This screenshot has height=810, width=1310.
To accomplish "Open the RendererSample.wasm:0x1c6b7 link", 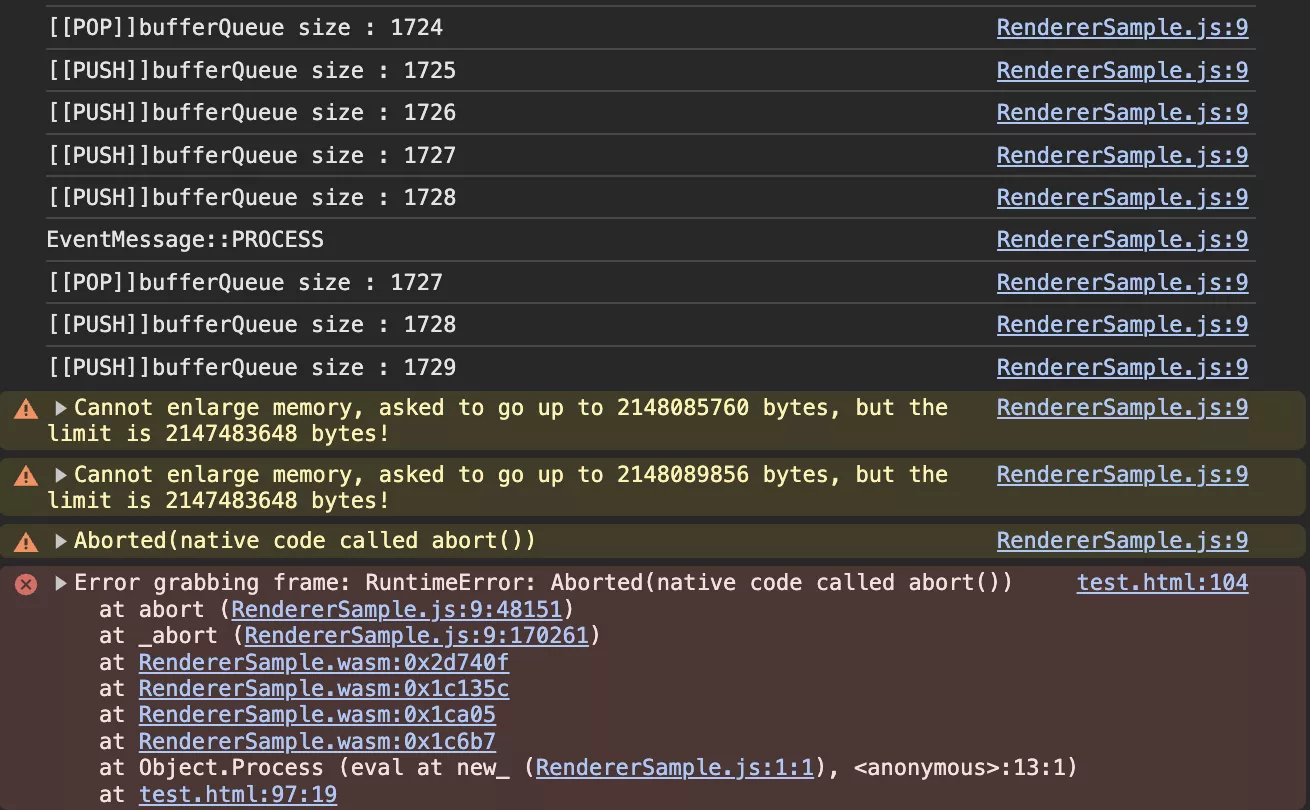I will tap(317, 742).
